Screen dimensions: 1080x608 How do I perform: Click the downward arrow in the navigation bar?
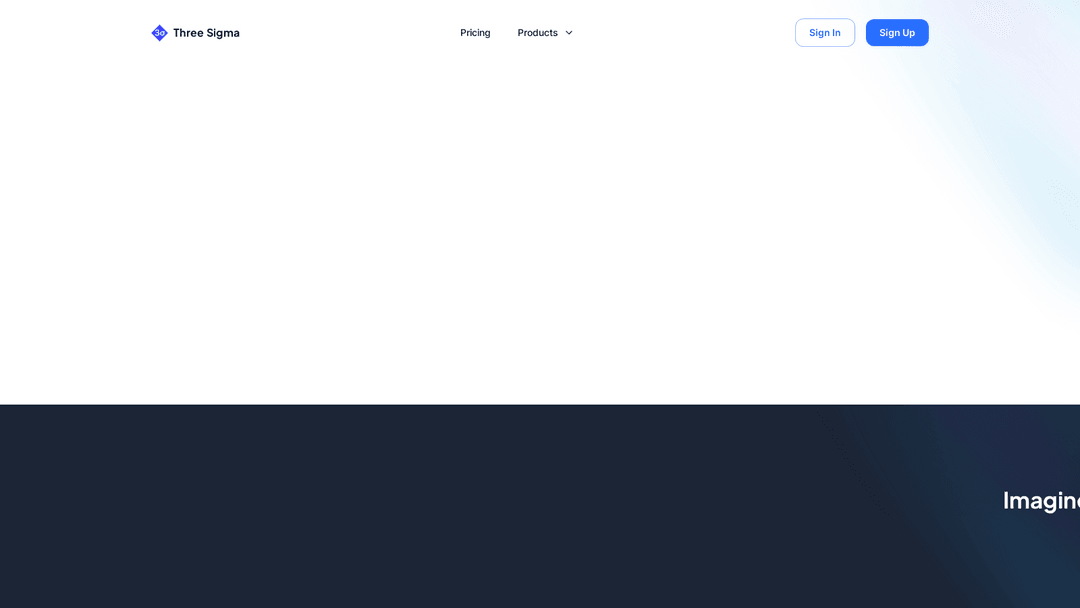coord(569,33)
